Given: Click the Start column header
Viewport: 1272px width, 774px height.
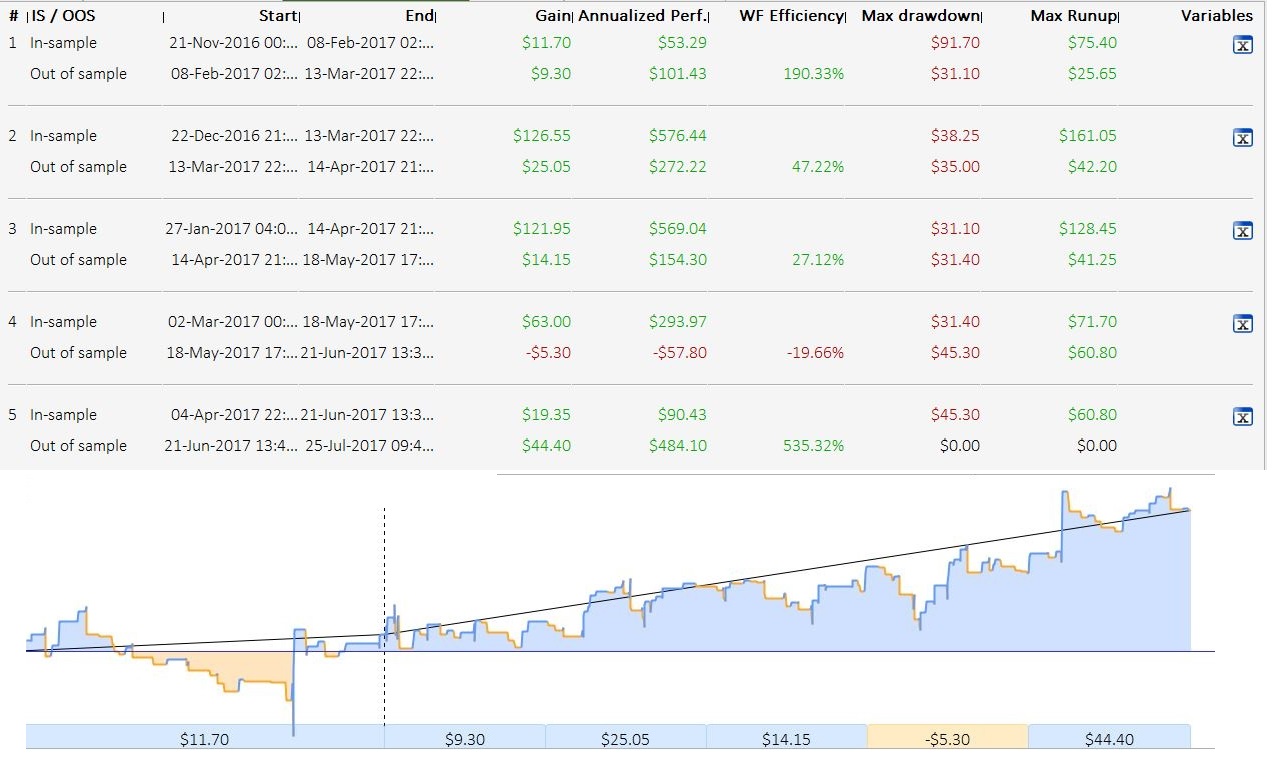Looking at the screenshot, I should tap(278, 16).
